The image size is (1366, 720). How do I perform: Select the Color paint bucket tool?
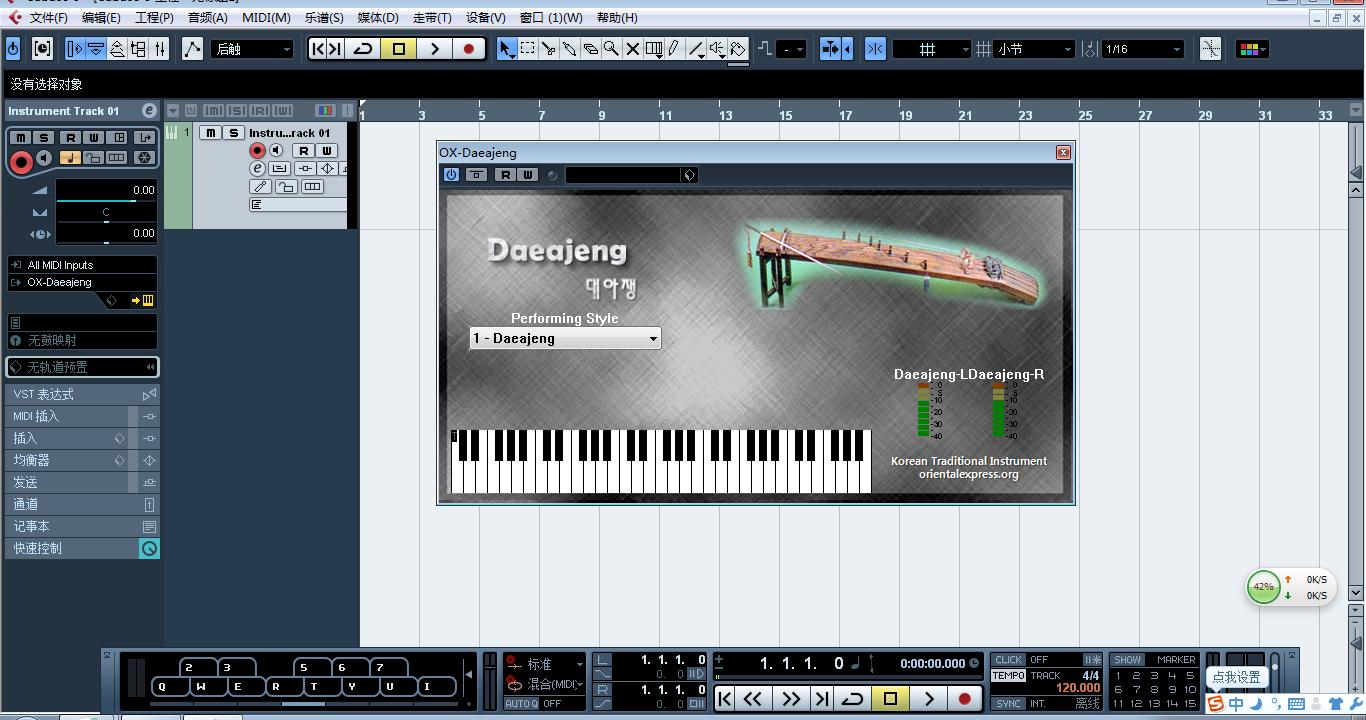(x=738, y=48)
